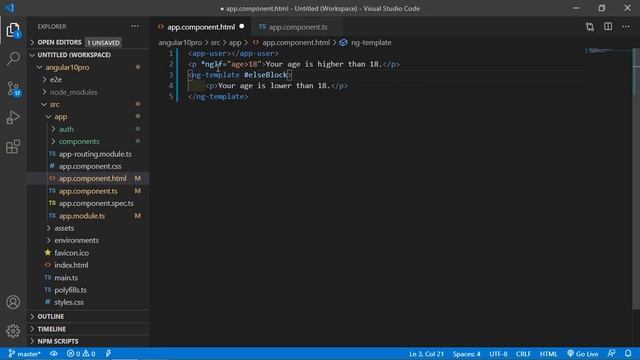The height and width of the screenshot is (360, 640).
Task: Open the Manage gear icon
Action: [x=13, y=331]
